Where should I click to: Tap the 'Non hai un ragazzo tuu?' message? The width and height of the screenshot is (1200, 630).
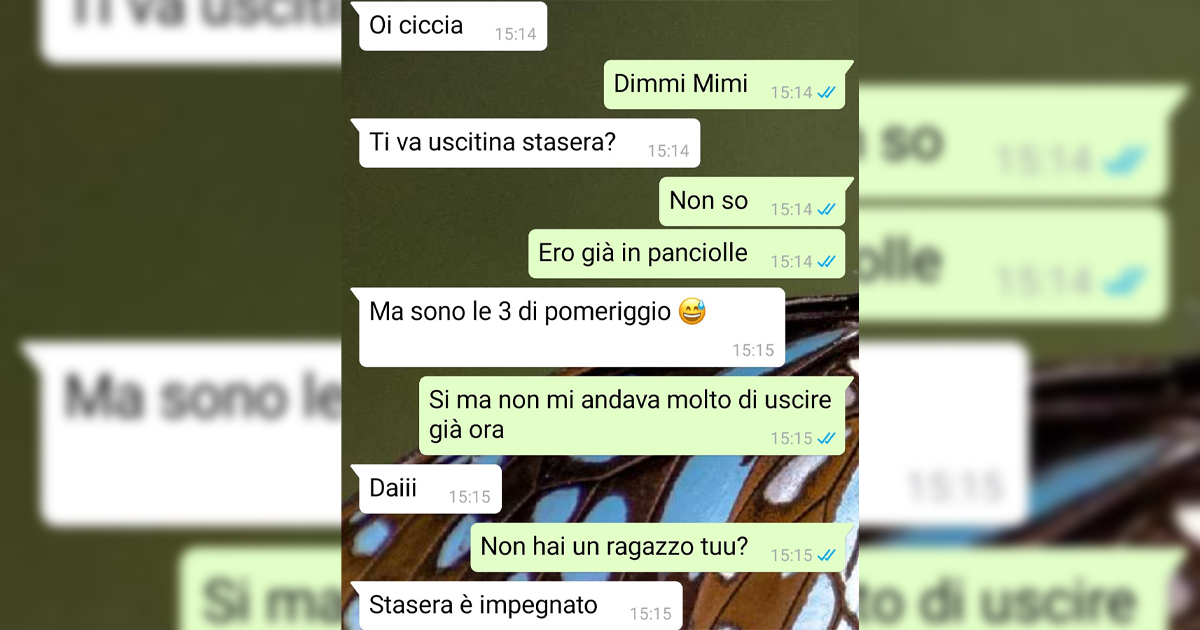click(x=659, y=548)
